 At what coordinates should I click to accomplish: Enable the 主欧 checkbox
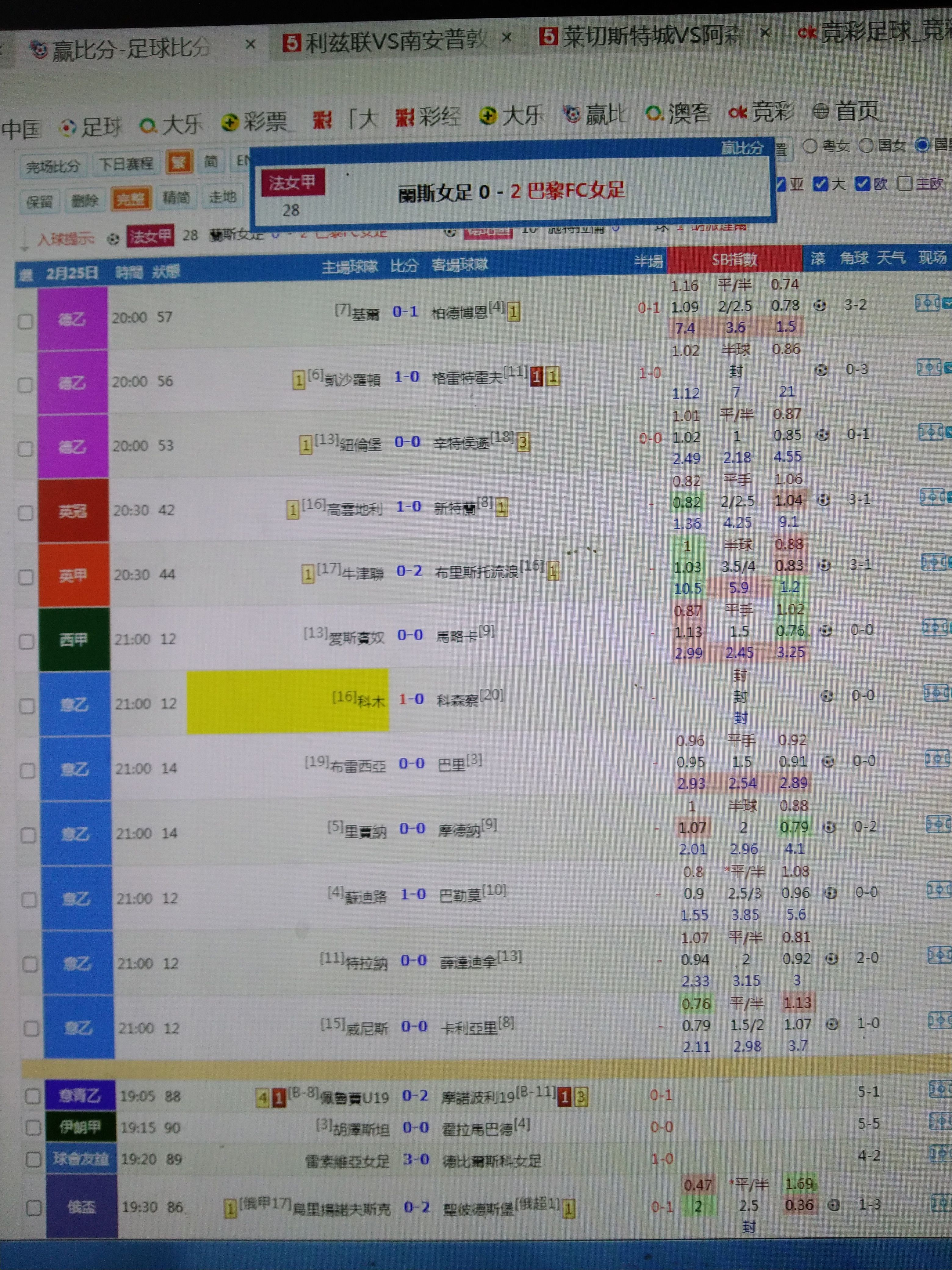click(x=905, y=184)
